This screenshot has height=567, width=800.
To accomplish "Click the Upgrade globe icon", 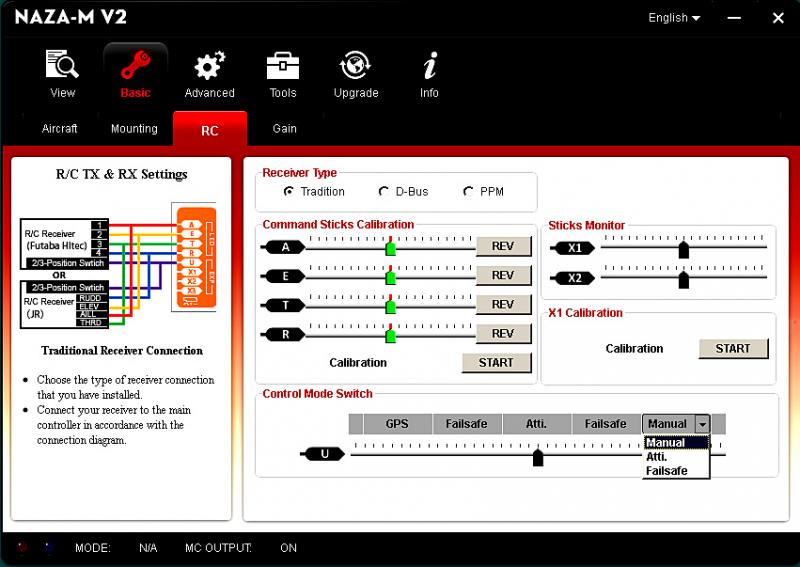I will [356, 66].
